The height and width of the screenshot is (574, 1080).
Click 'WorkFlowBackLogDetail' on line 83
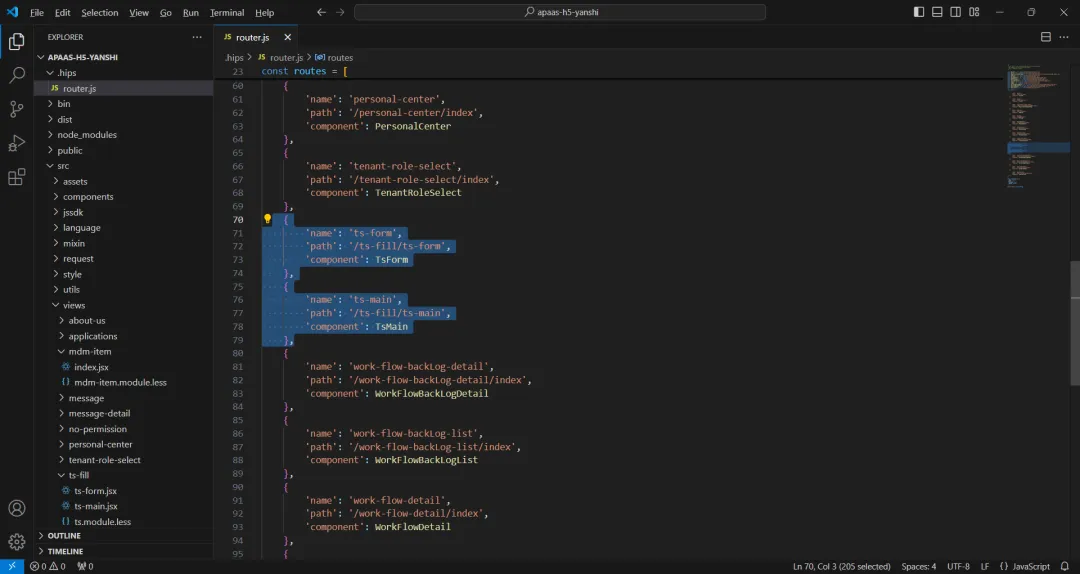click(431, 393)
